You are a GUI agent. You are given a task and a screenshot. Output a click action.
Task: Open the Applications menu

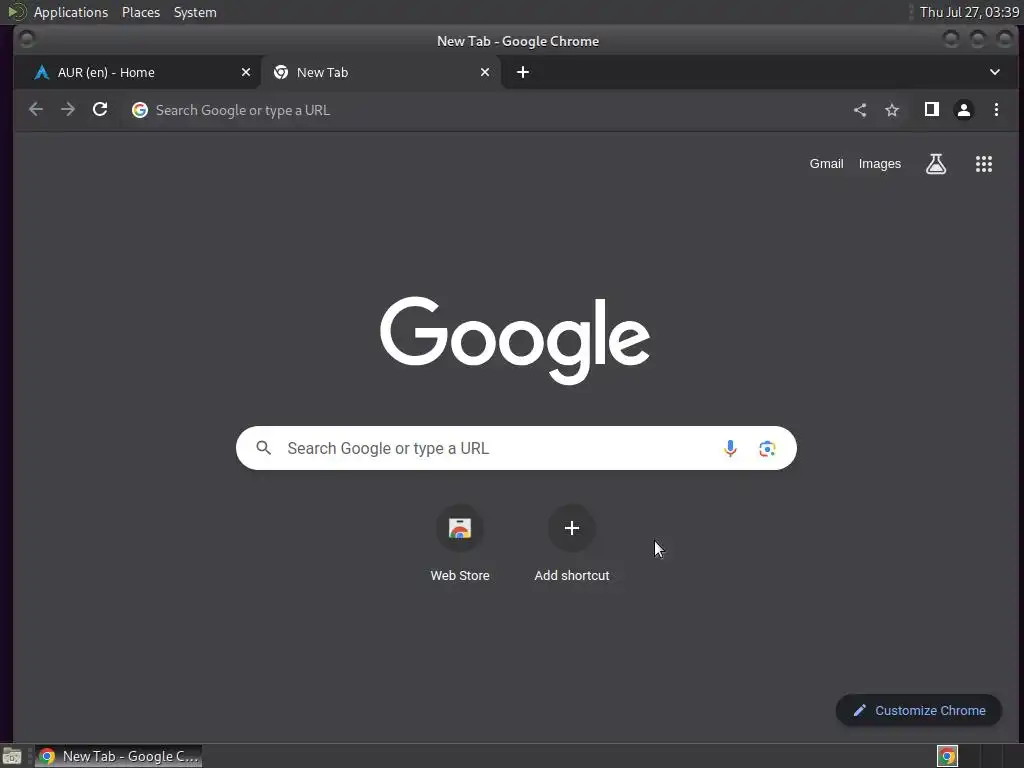71,12
